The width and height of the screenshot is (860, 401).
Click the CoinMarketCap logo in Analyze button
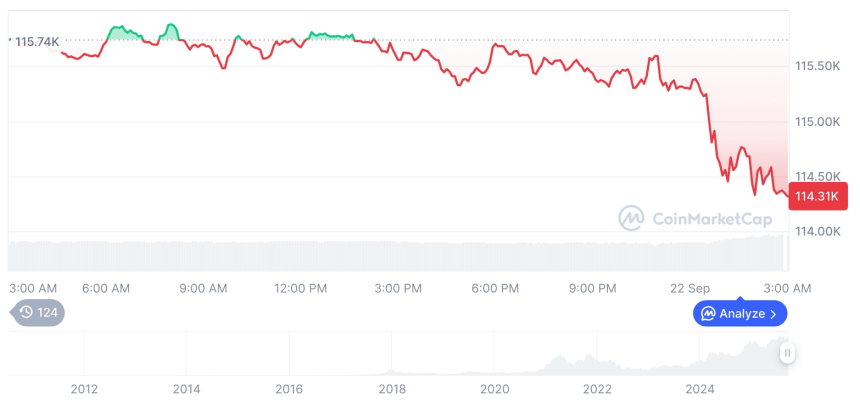pos(708,313)
